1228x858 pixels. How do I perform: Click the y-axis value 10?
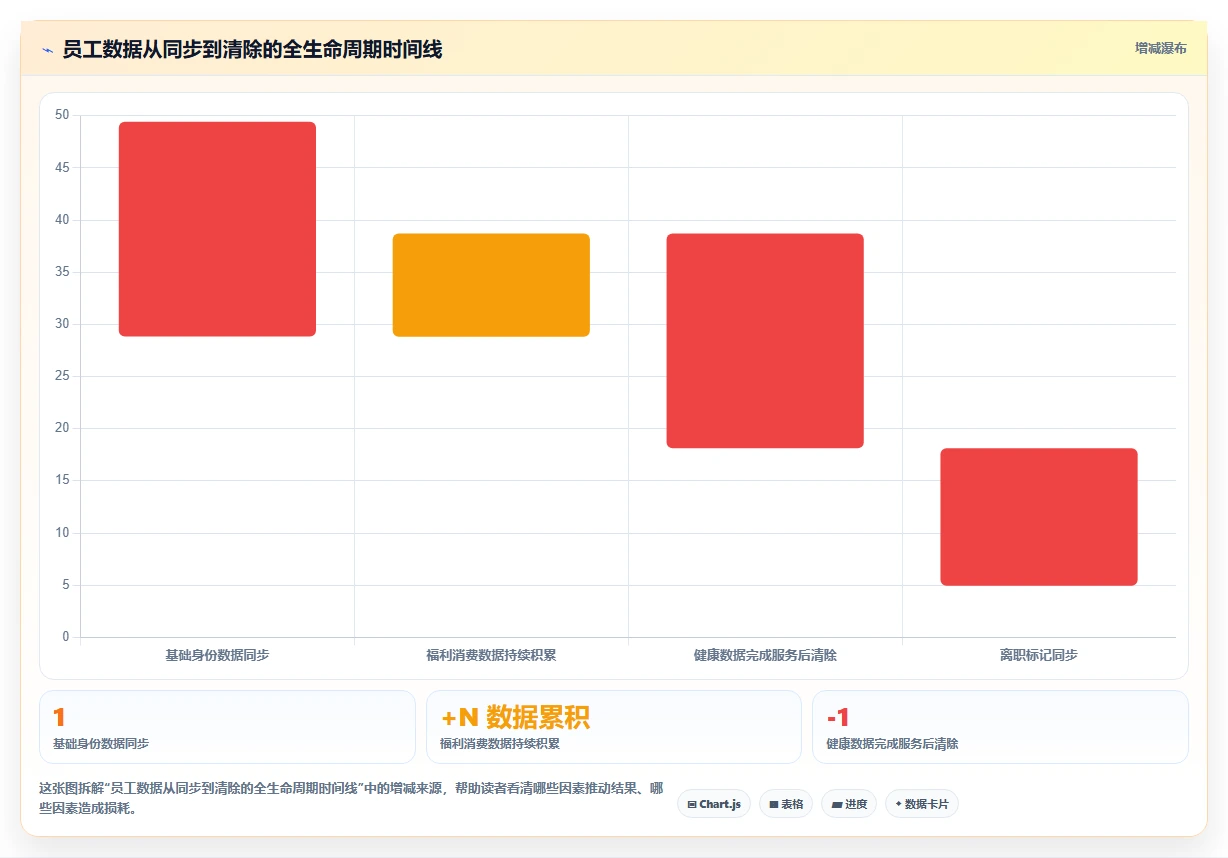click(62, 533)
